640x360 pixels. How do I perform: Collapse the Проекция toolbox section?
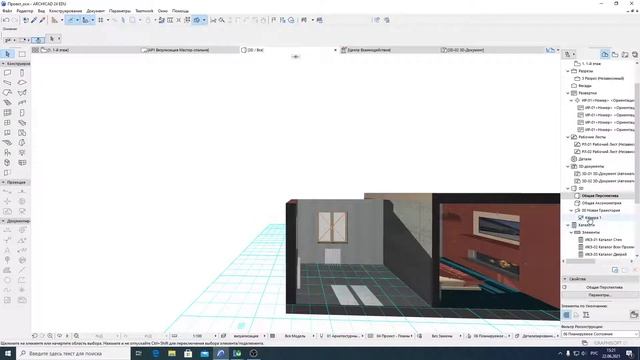coord(3,182)
